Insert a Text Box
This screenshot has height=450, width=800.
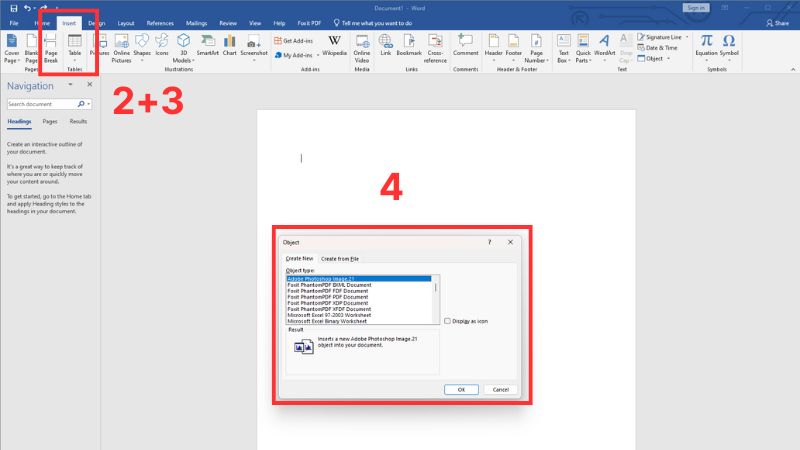coord(563,48)
